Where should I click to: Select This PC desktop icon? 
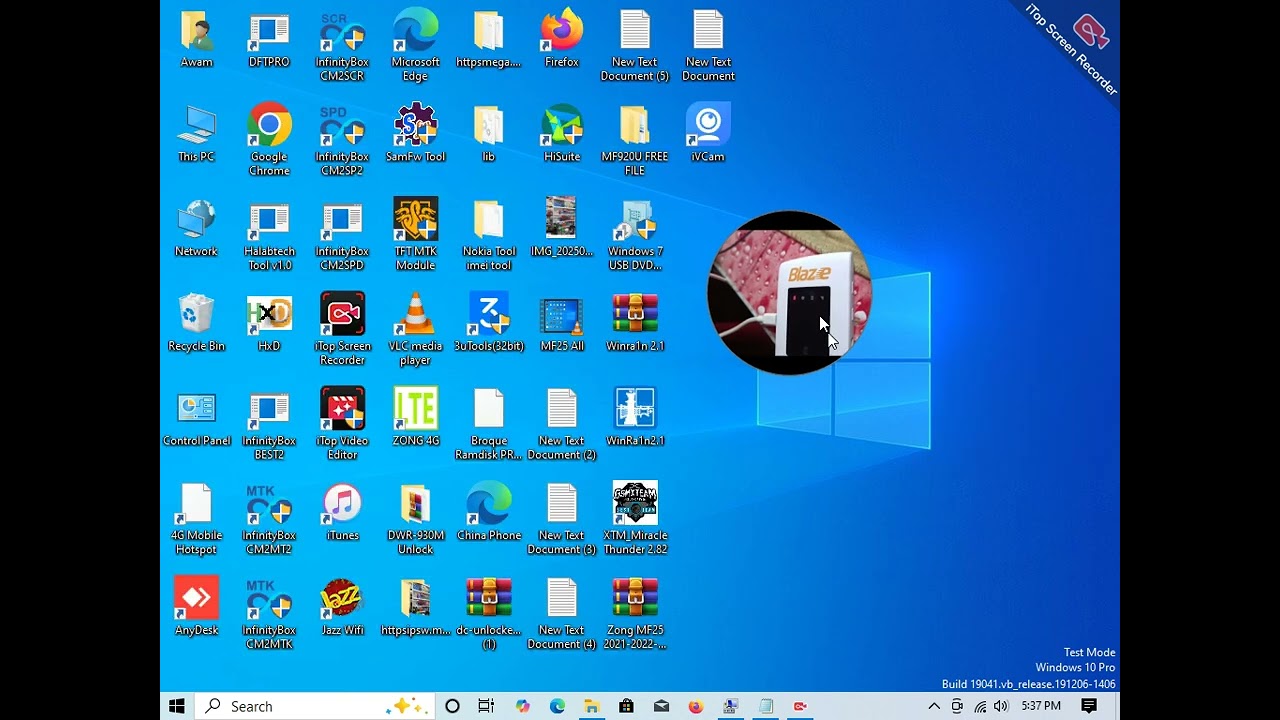196,134
